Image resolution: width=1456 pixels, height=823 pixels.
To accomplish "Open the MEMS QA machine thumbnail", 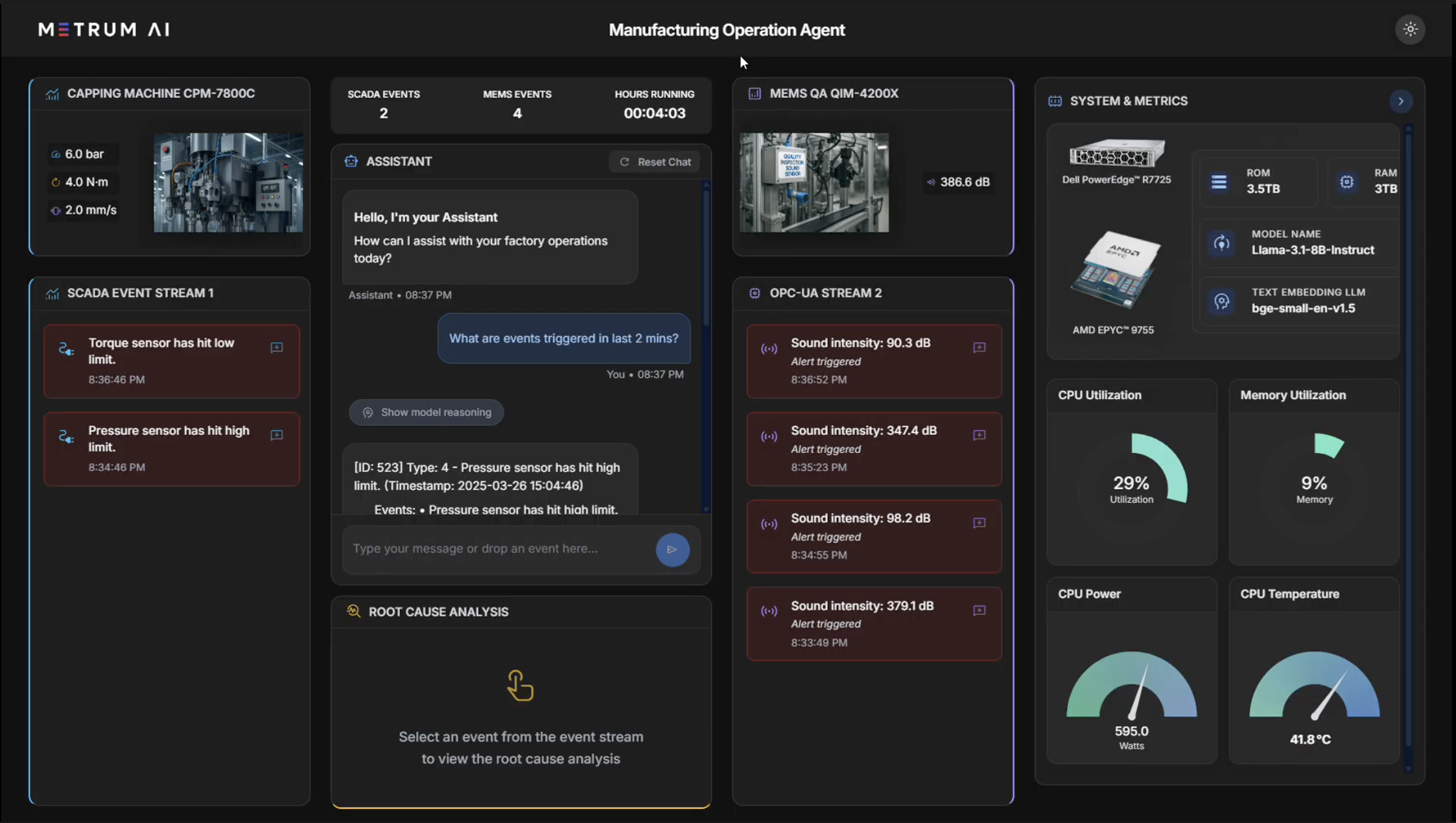I will [x=814, y=183].
